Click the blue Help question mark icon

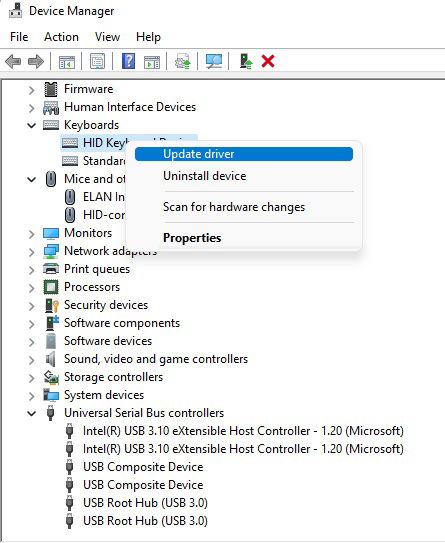(x=128, y=61)
